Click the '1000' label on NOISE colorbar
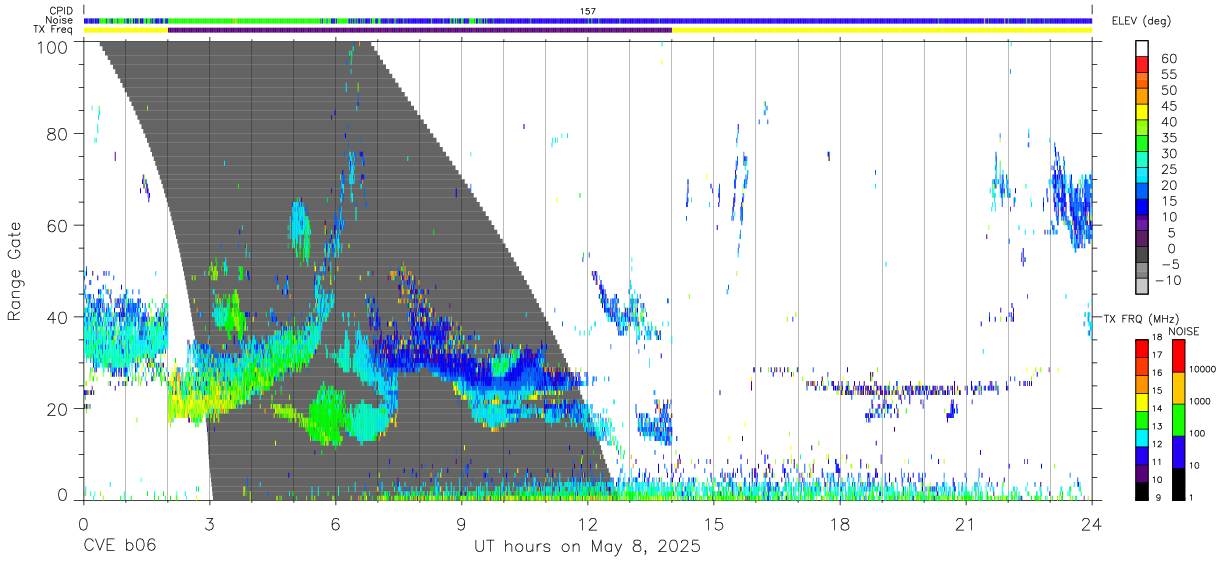 [x=1202, y=402]
